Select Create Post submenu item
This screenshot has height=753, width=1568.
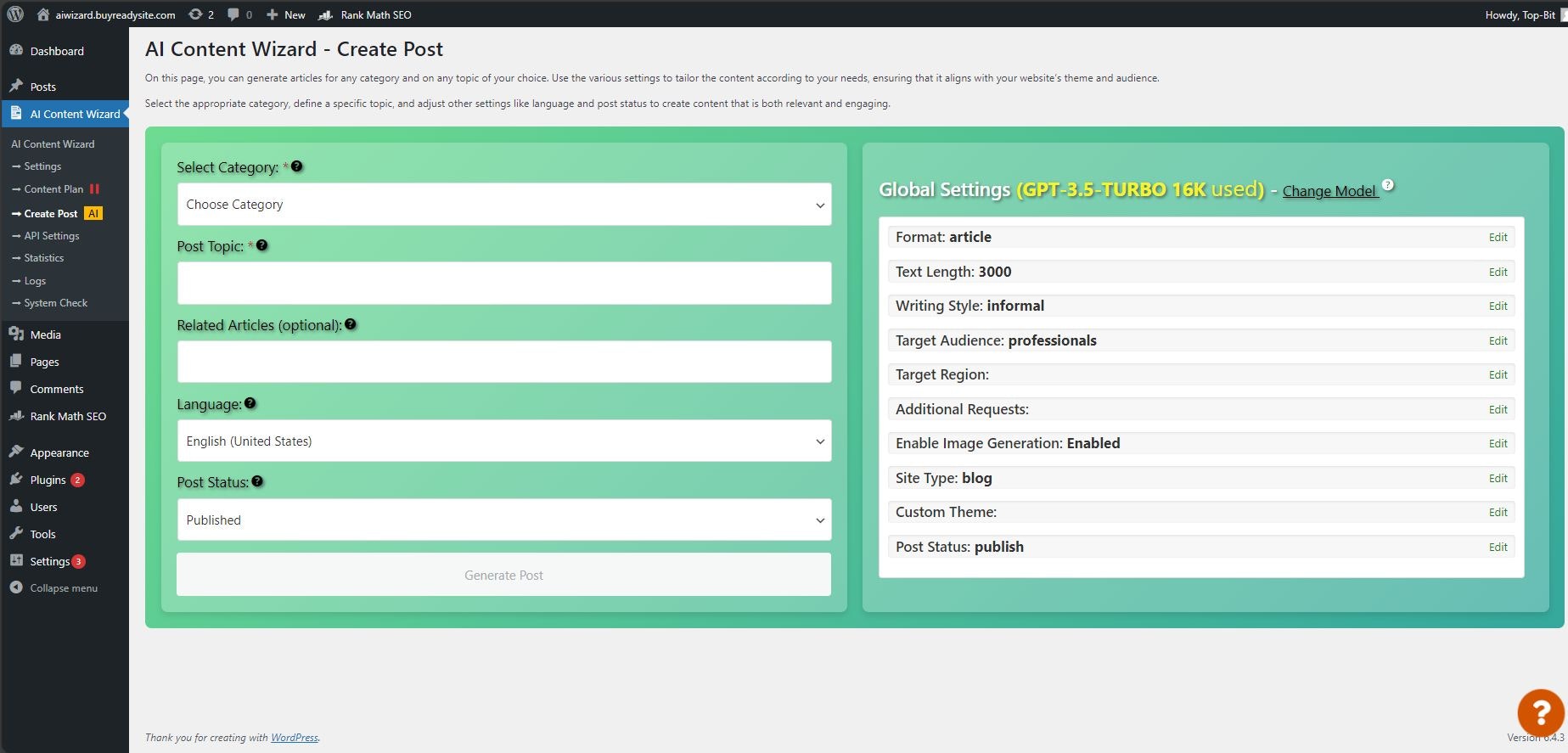51,214
